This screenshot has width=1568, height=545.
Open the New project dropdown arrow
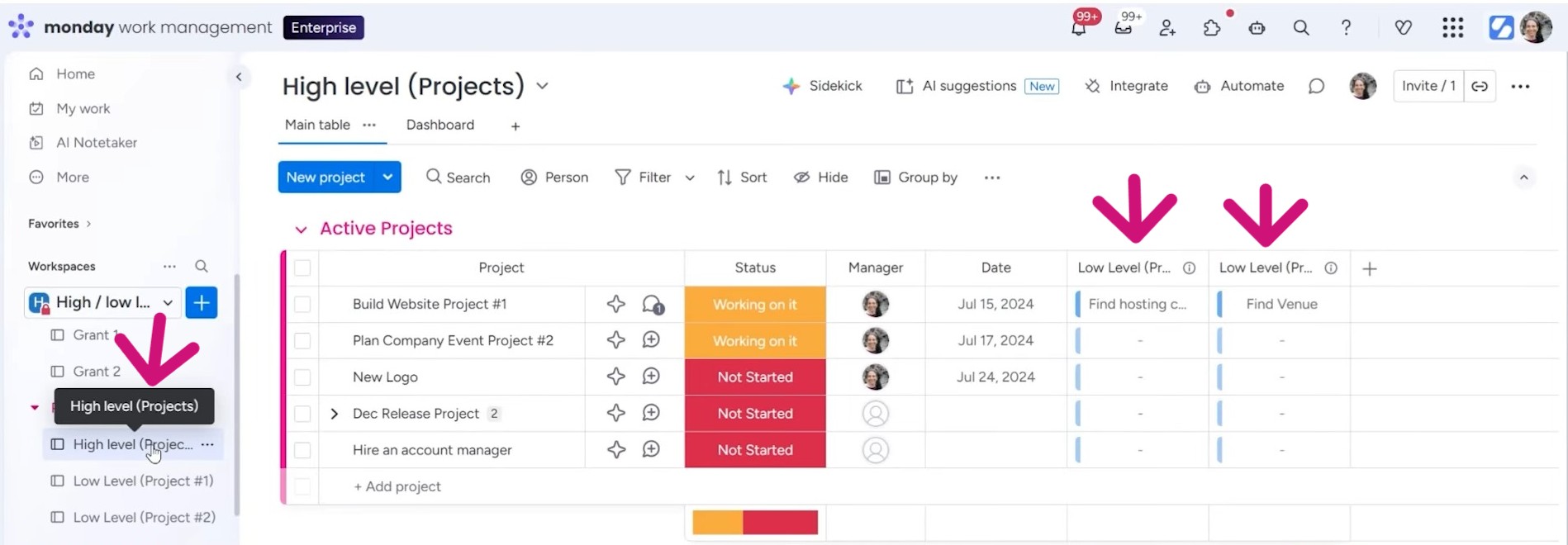point(387,178)
